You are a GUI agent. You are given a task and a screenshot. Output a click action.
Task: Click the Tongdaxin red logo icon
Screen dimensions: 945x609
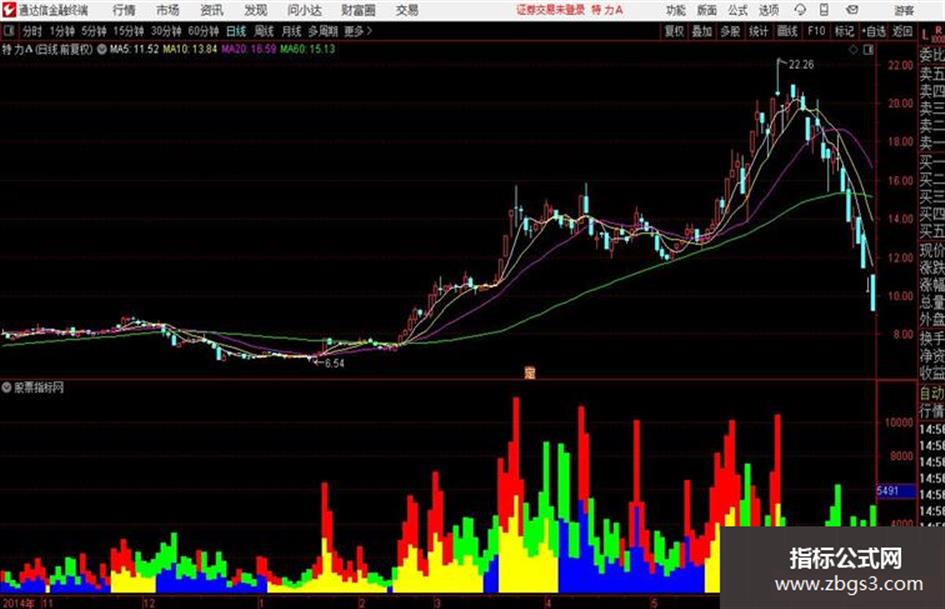pos(8,10)
